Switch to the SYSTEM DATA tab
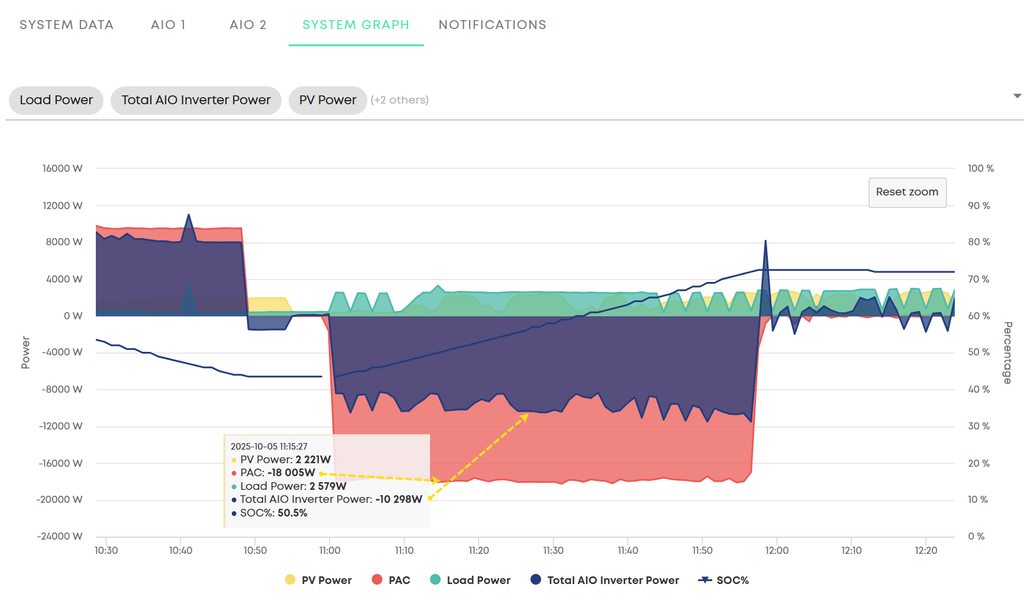 click(67, 24)
